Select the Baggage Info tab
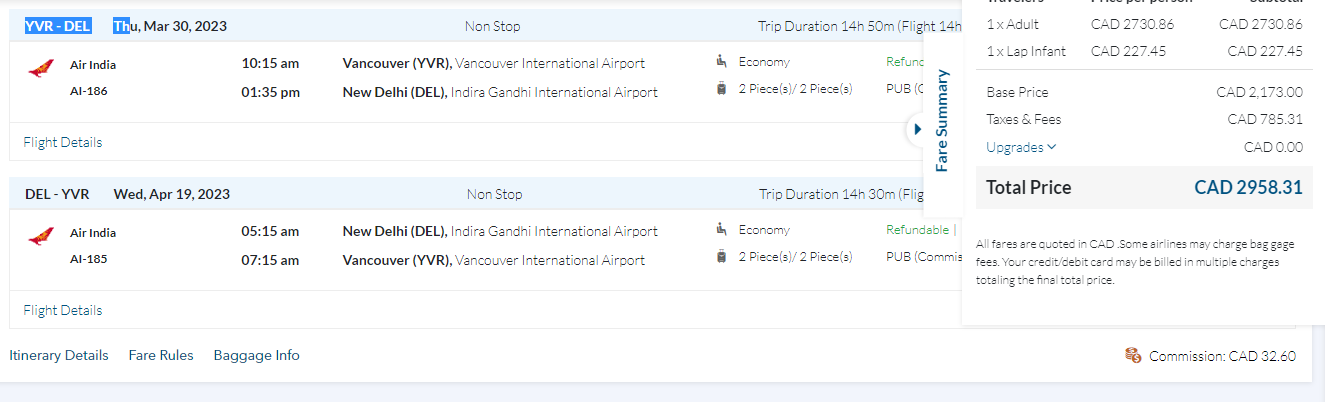 [256, 355]
